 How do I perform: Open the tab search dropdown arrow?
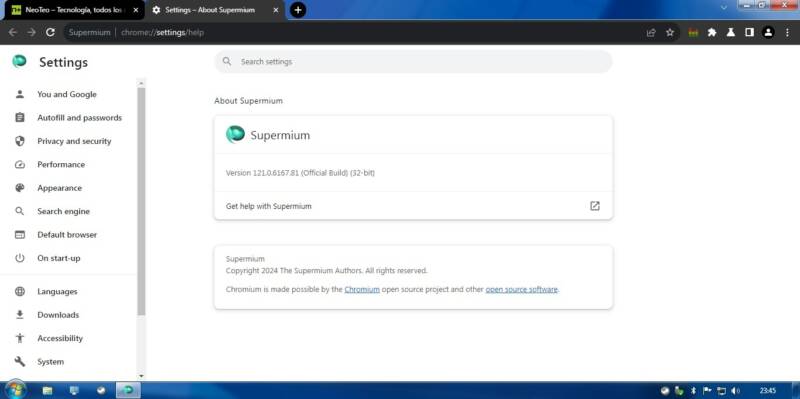coord(723,7)
